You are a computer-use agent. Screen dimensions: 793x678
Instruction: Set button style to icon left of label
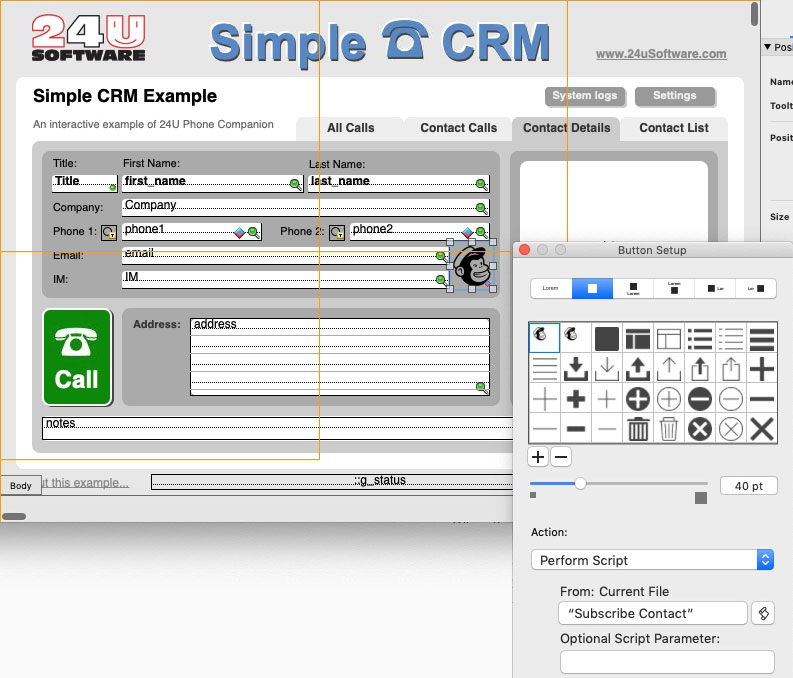715,288
